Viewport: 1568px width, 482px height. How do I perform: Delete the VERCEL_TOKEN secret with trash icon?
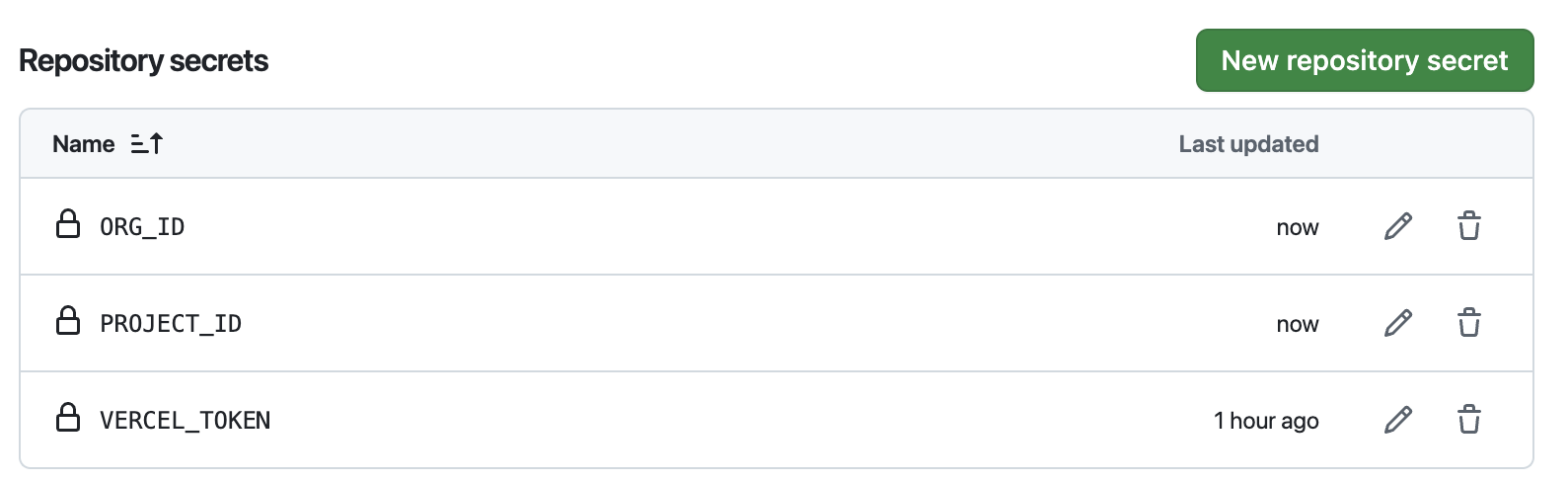[1469, 420]
